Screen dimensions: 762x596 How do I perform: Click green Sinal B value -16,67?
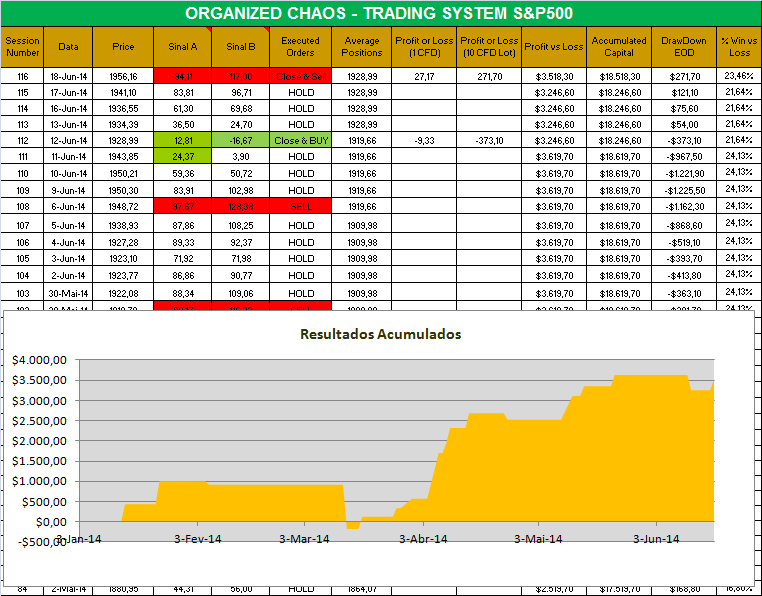(241, 140)
